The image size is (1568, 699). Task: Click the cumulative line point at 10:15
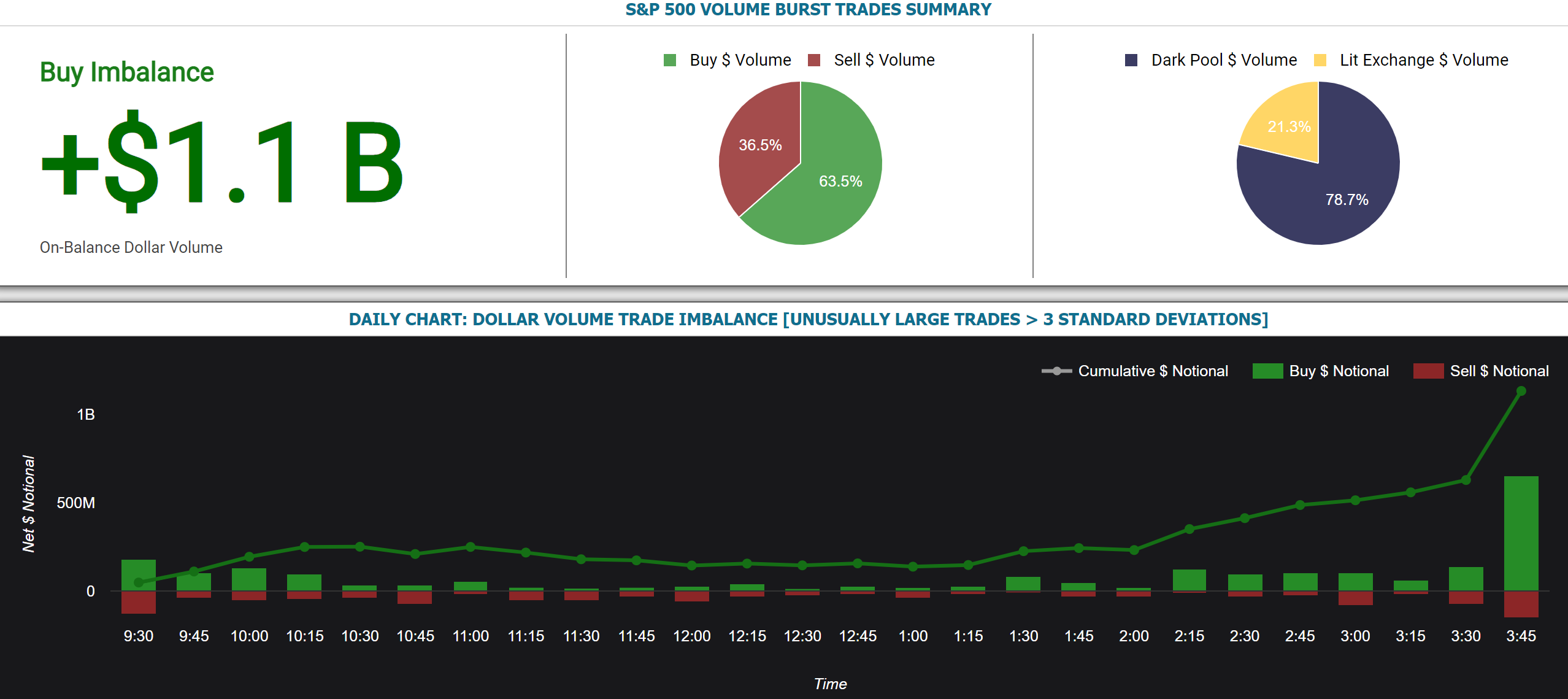304,547
